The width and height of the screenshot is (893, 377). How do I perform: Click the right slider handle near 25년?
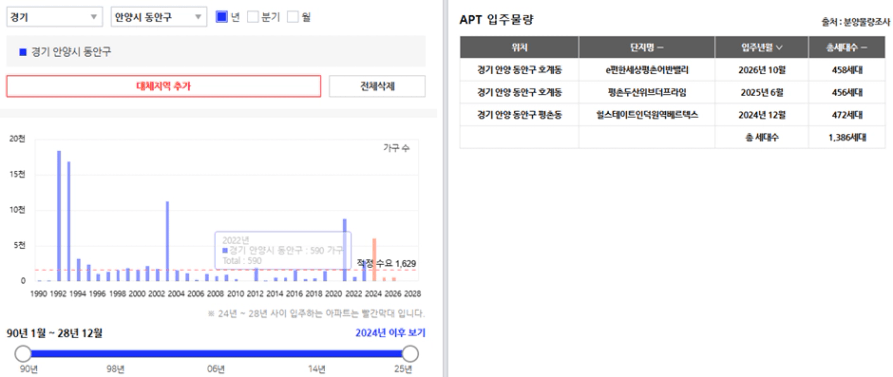click(410, 354)
